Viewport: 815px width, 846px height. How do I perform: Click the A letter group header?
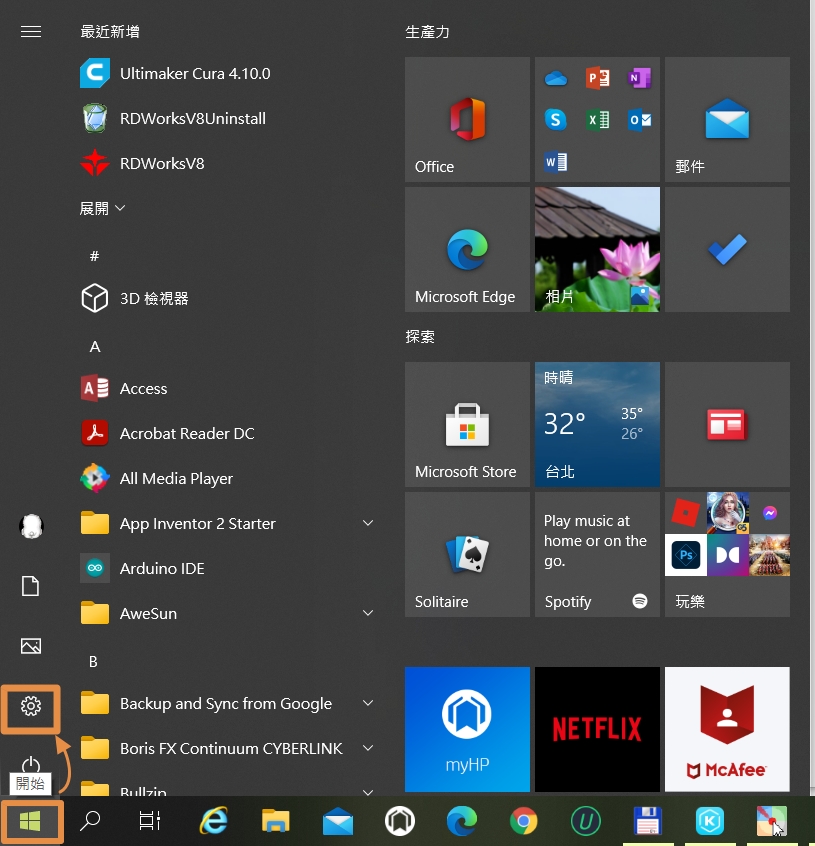pyautogui.click(x=95, y=347)
